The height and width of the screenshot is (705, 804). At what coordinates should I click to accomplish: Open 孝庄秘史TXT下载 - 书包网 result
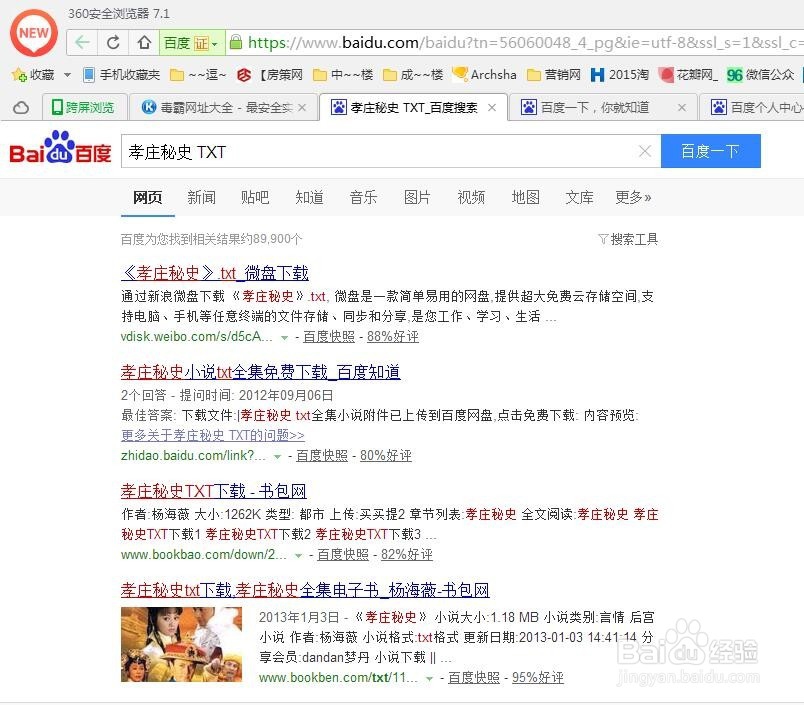(214, 491)
